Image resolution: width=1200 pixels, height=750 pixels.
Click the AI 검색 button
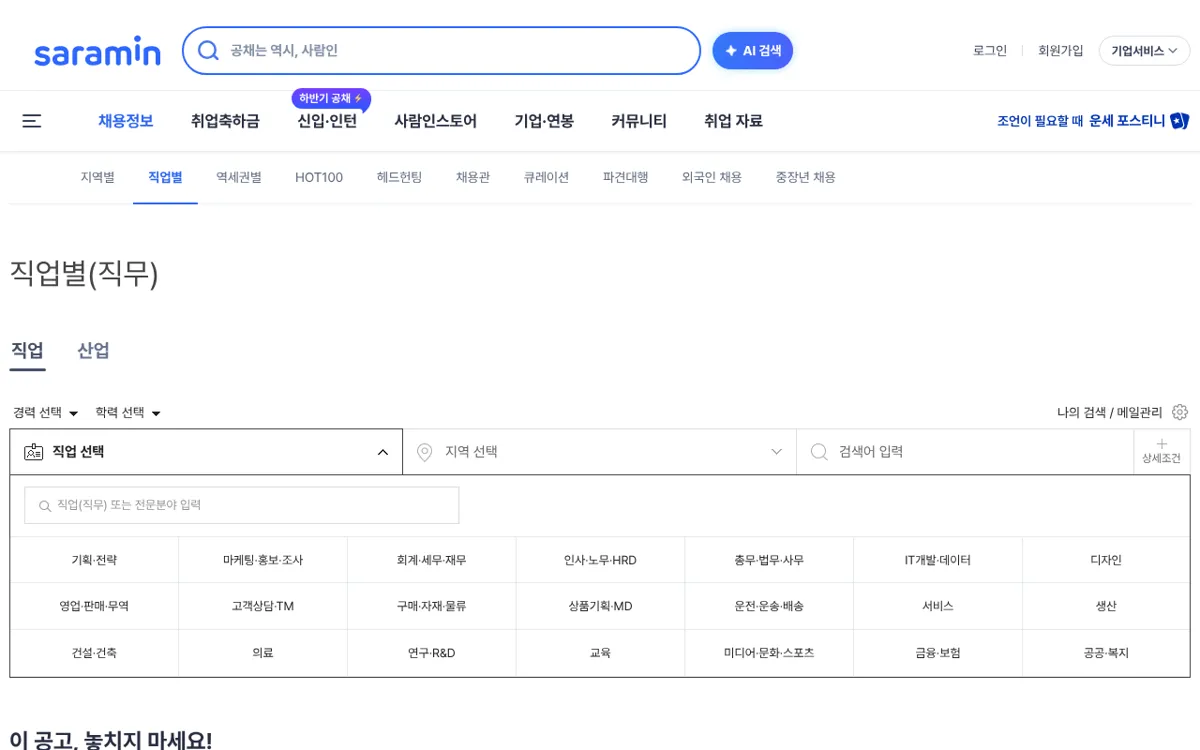(x=753, y=50)
